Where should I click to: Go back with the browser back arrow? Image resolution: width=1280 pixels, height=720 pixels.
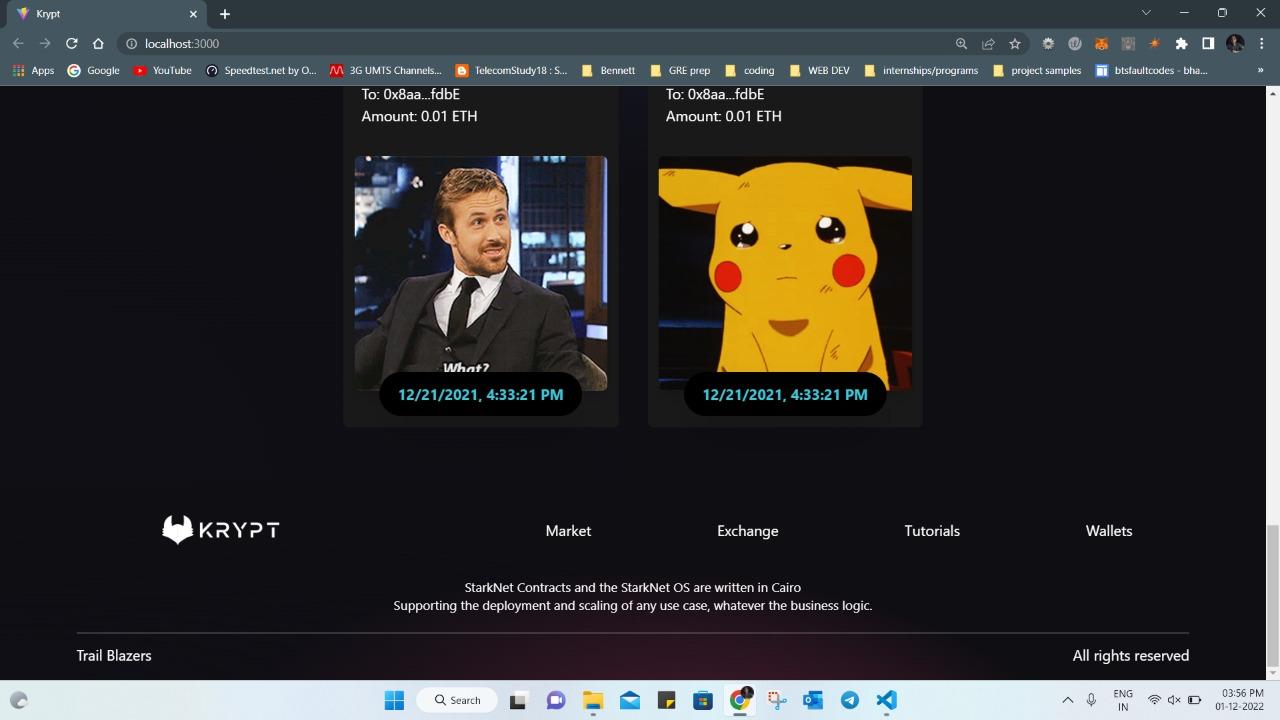click(18, 44)
